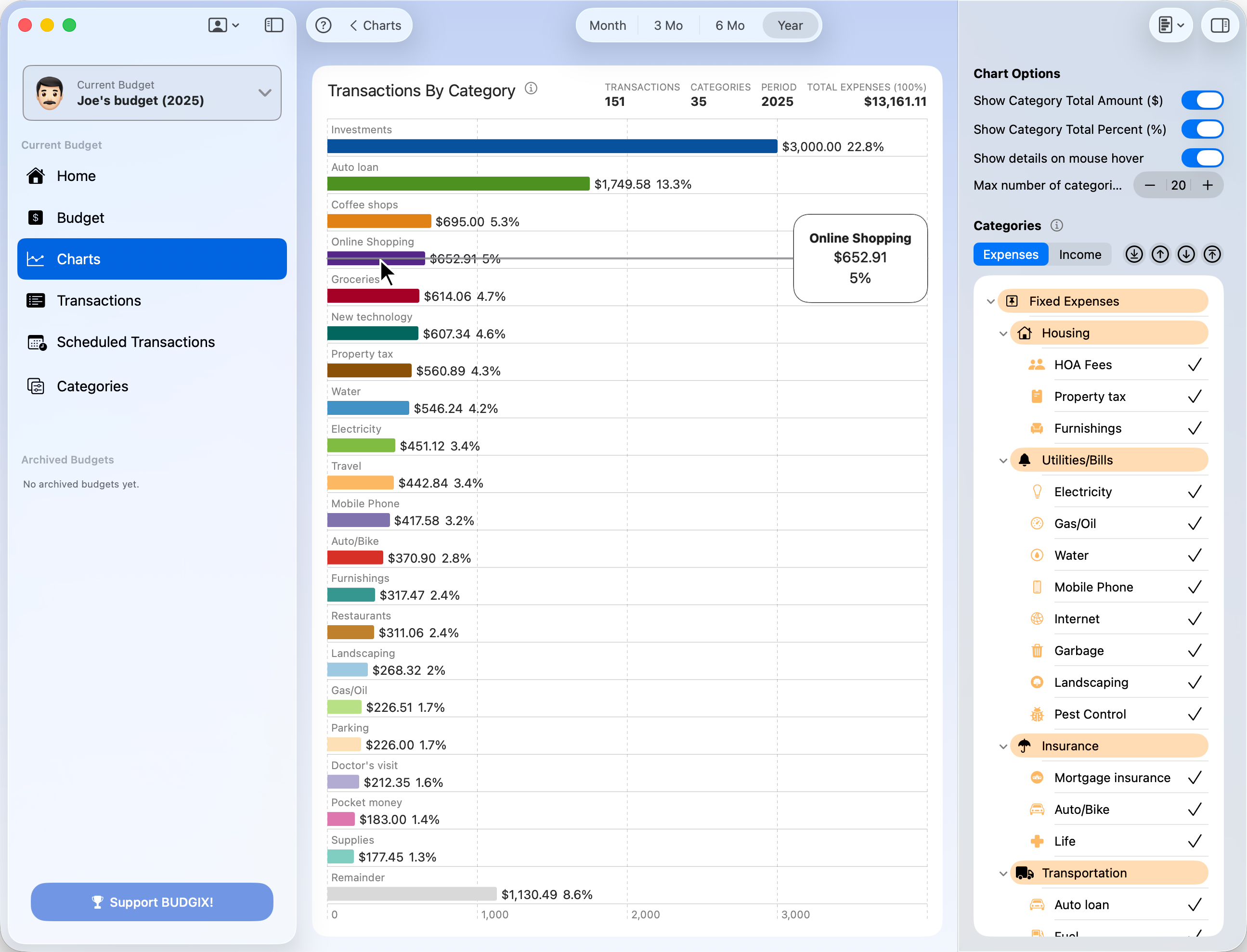Click the Support BUDGIX! button
Image resolution: width=1247 pixels, height=952 pixels.
[x=152, y=902]
